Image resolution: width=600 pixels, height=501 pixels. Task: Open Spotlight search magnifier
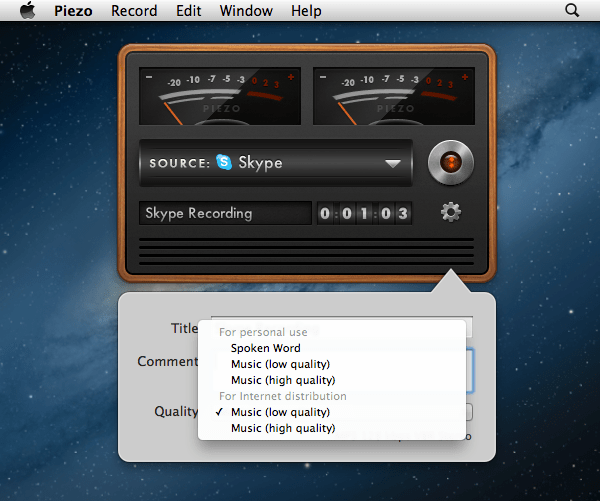572,10
